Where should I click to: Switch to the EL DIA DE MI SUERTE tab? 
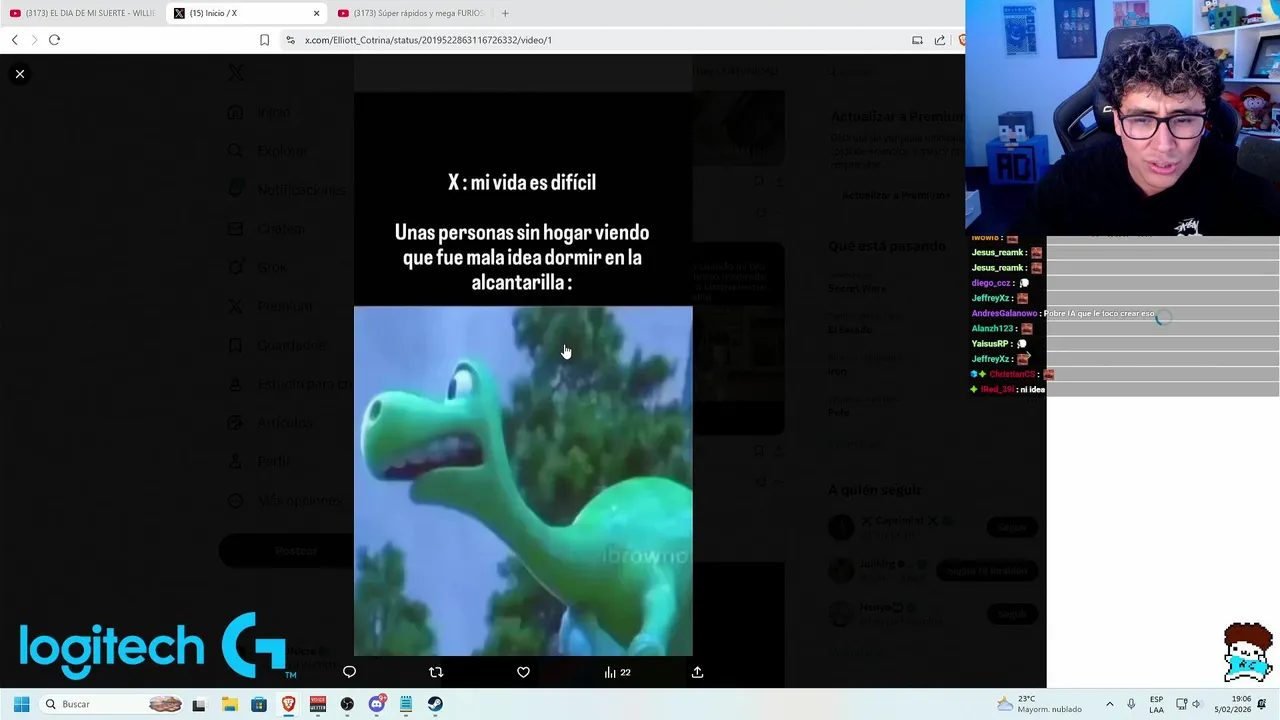[82, 13]
